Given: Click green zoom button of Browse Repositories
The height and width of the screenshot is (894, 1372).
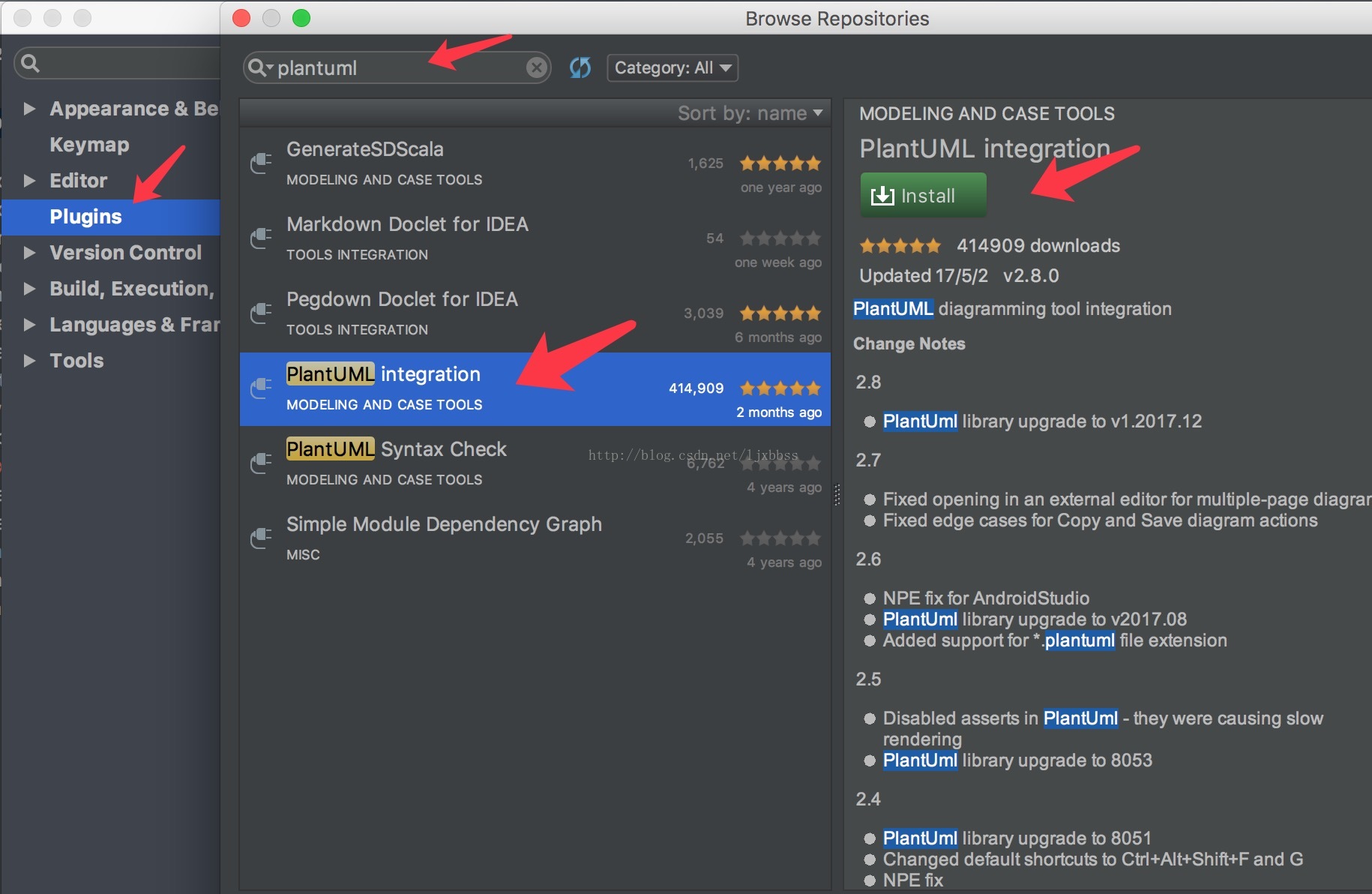Looking at the screenshot, I should [x=301, y=18].
